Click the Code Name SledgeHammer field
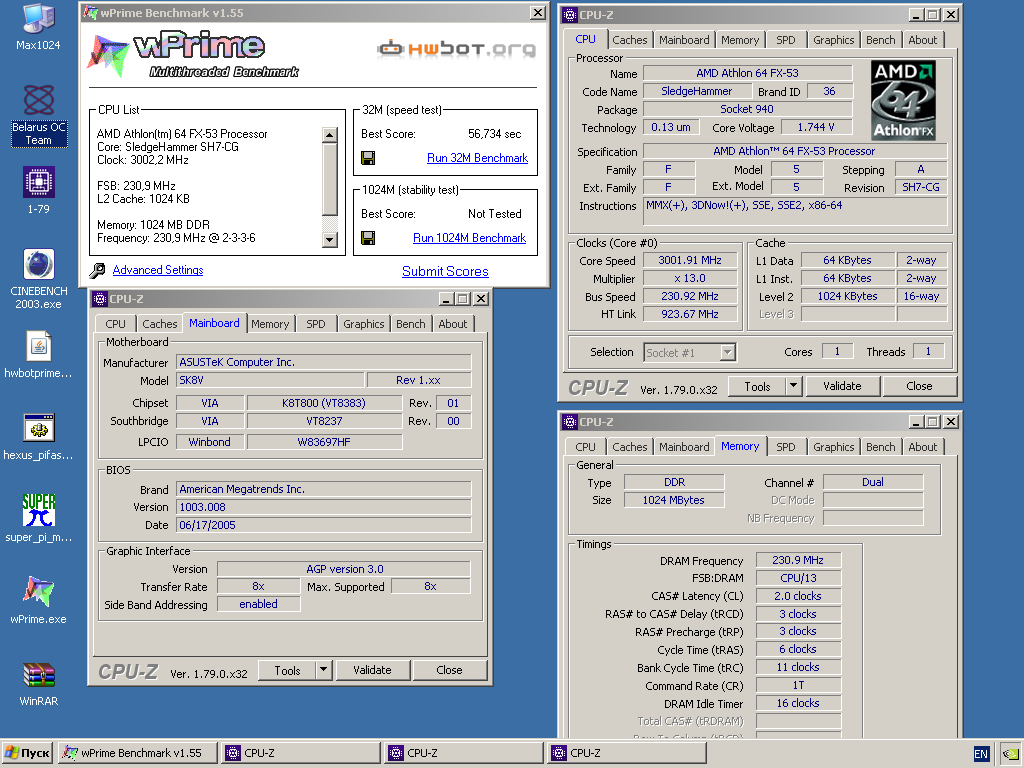1024x768 pixels. (697, 91)
